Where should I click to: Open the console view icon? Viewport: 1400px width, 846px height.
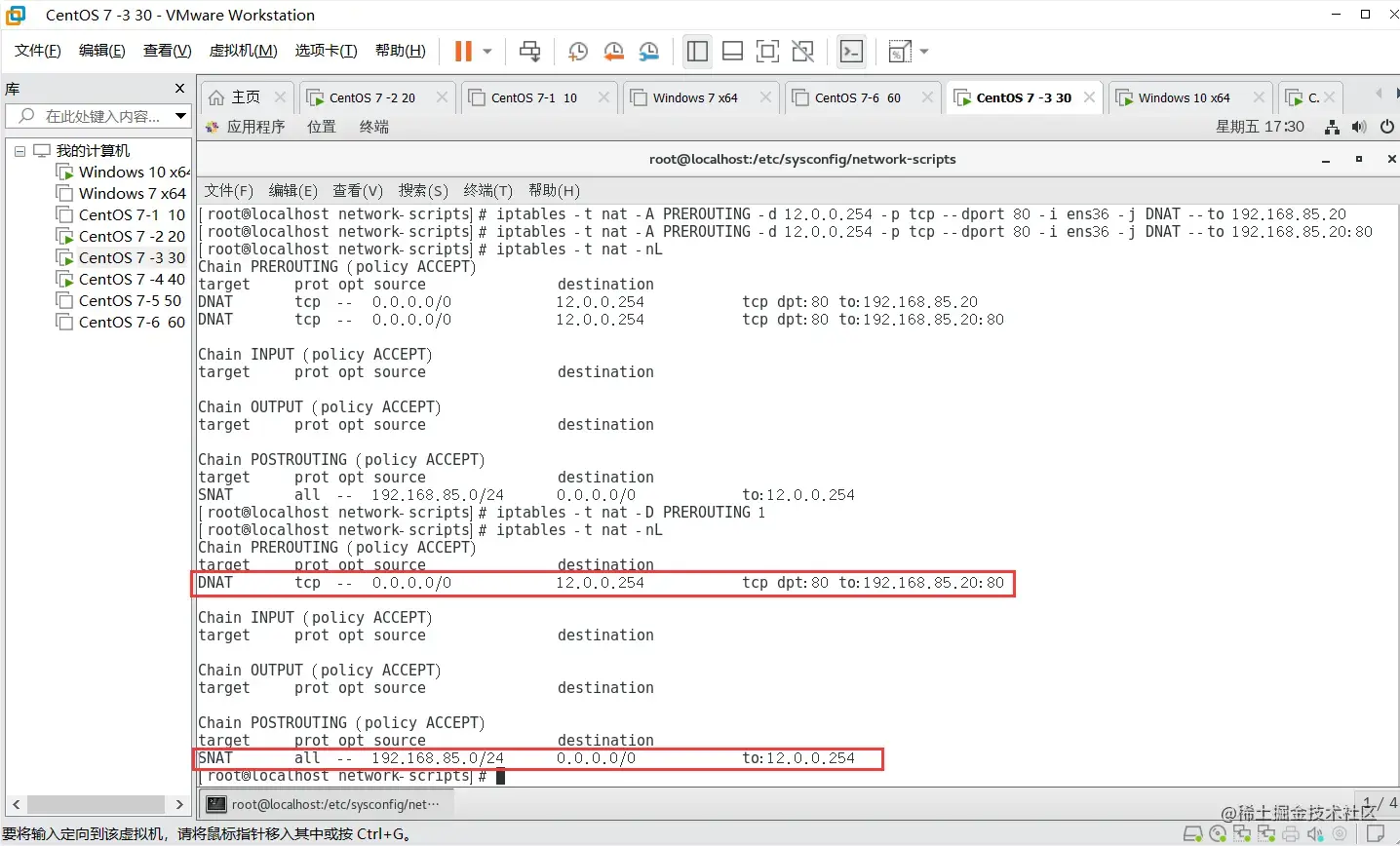click(851, 52)
